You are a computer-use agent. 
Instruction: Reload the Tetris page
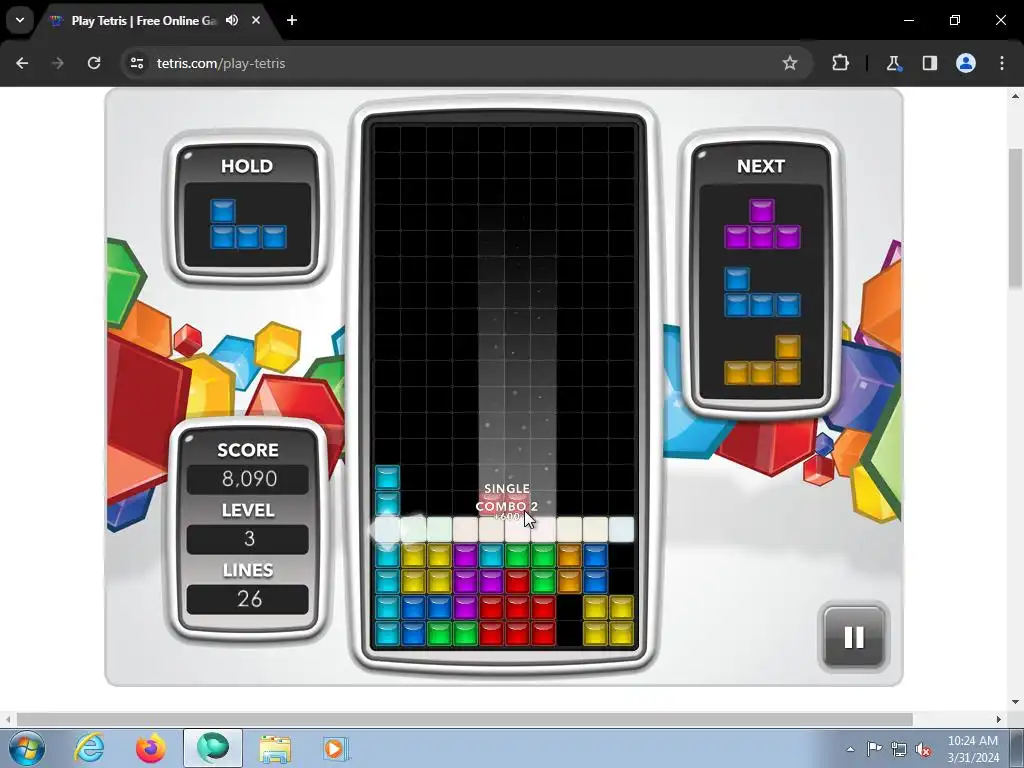(94, 63)
